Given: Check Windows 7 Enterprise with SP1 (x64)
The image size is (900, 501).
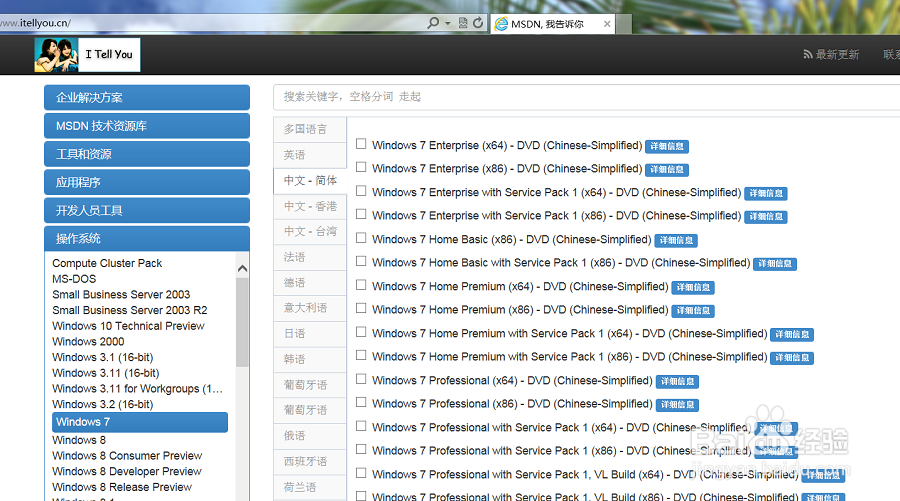Looking at the screenshot, I should 361,191.
